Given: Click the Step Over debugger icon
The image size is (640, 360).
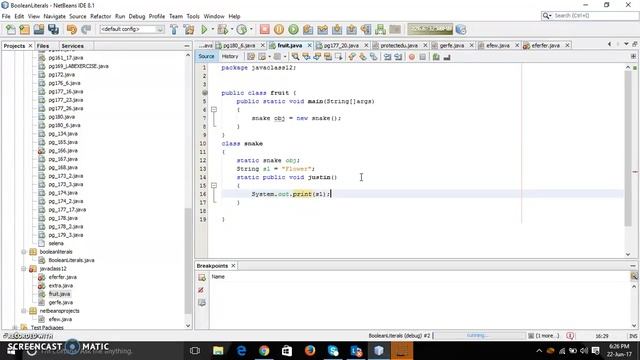Looking at the screenshot, I should [308, 29].
